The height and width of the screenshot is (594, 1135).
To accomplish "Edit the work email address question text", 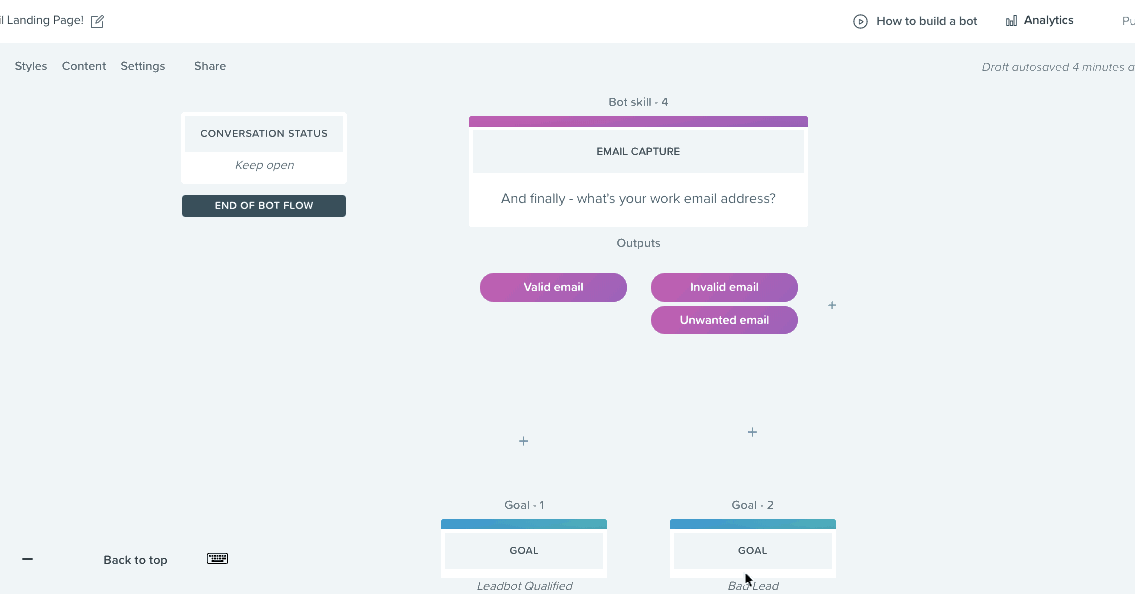I will pos(638,198).
